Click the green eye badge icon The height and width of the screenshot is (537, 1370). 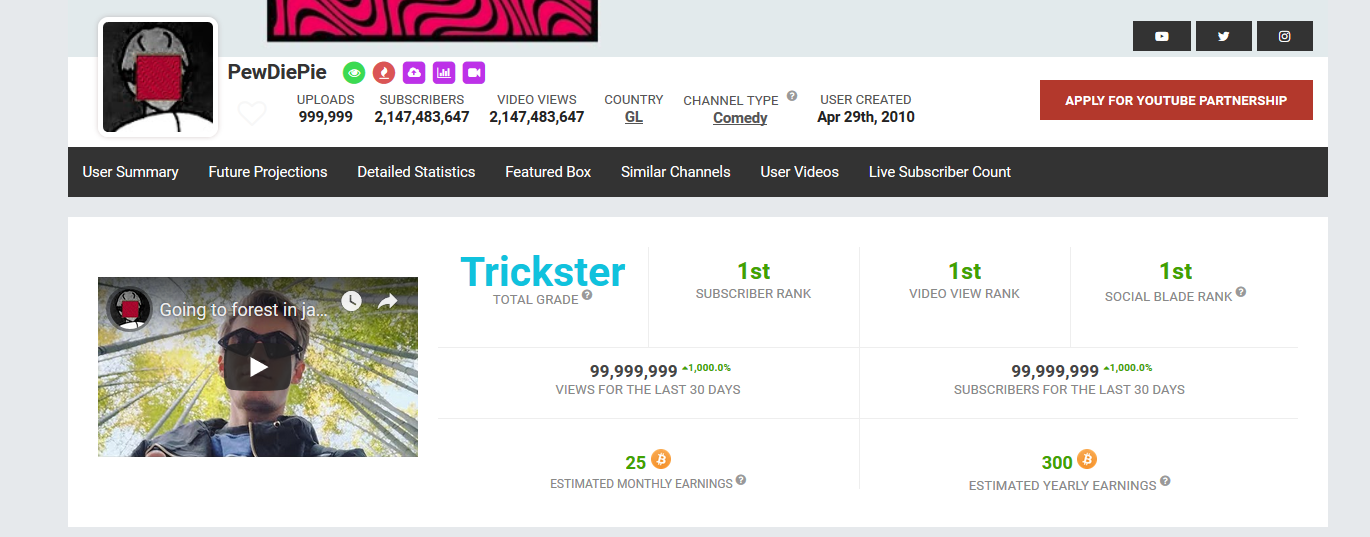pyautogui.click(x=353, y=72)
